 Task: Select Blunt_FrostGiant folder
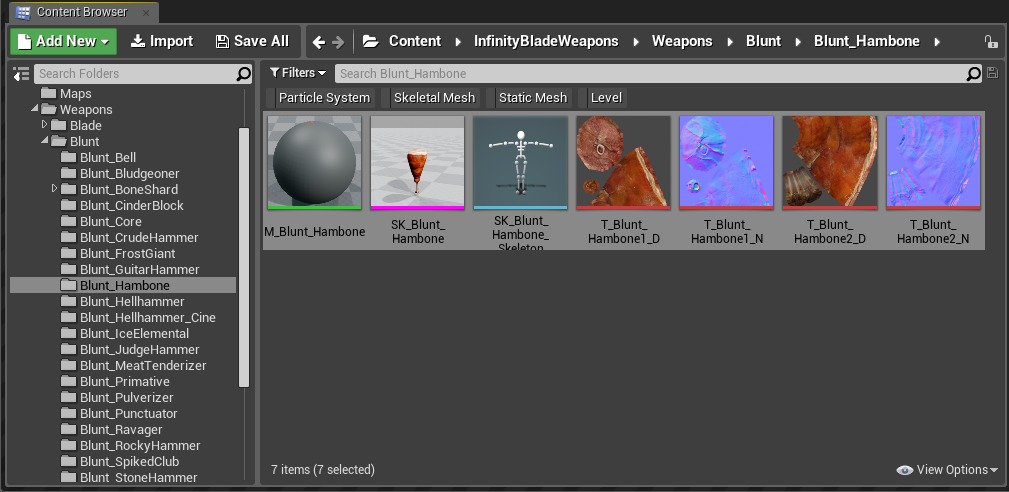(119, 254)
